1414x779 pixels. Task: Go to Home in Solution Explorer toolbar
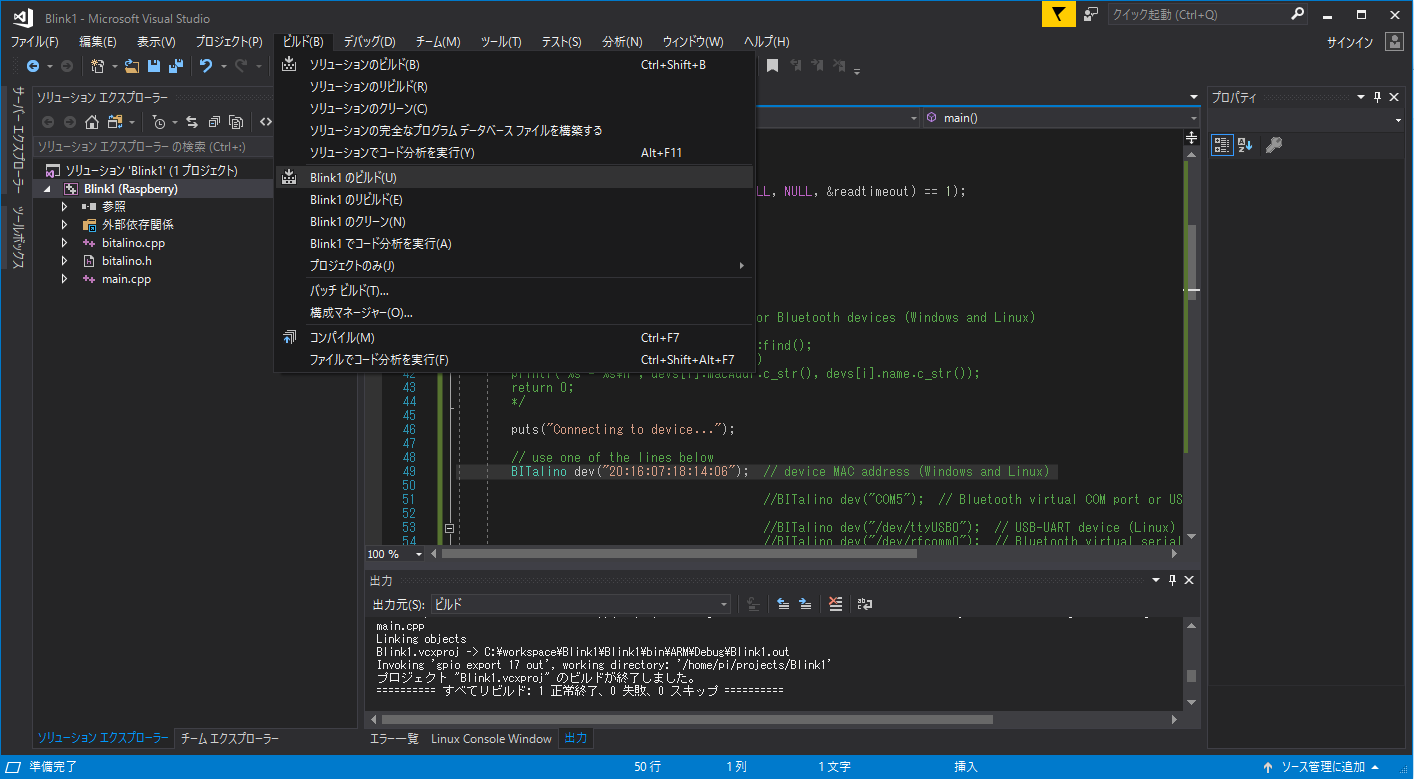tap(92, 122)
